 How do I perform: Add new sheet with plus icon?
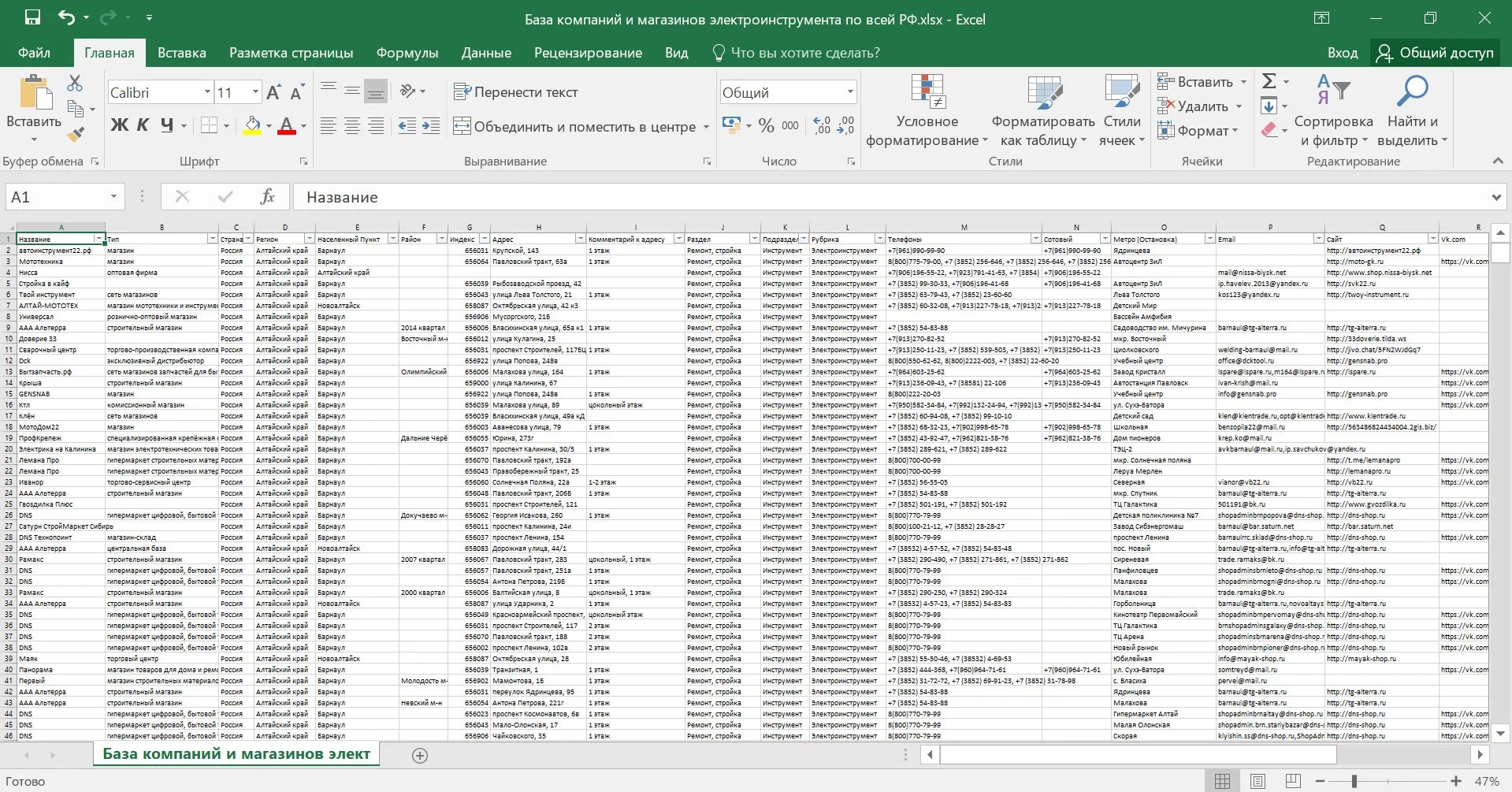tap(420, 756)
